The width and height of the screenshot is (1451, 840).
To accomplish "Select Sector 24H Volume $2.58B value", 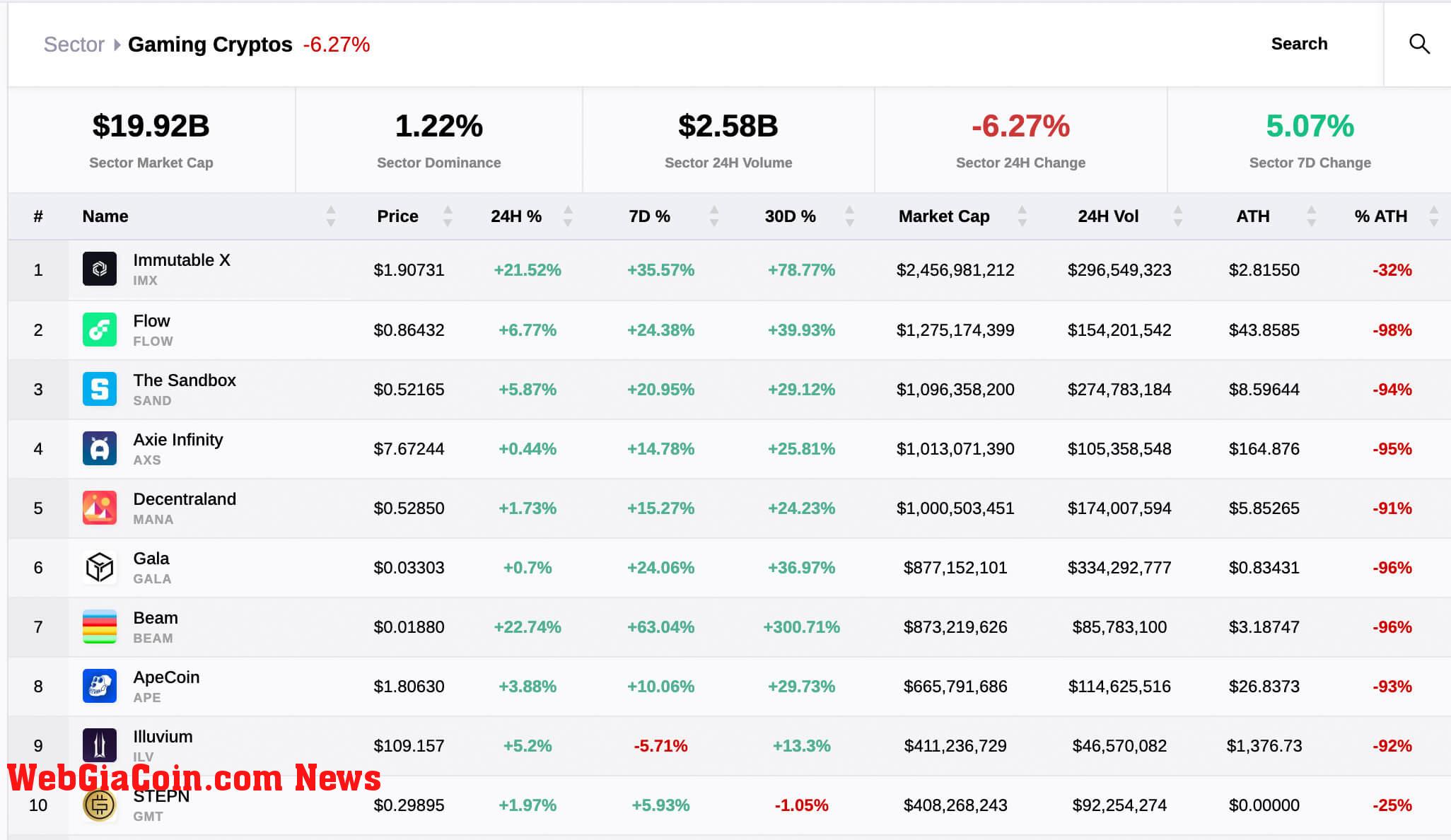I will pyautogui.click(x=728, y=127).
